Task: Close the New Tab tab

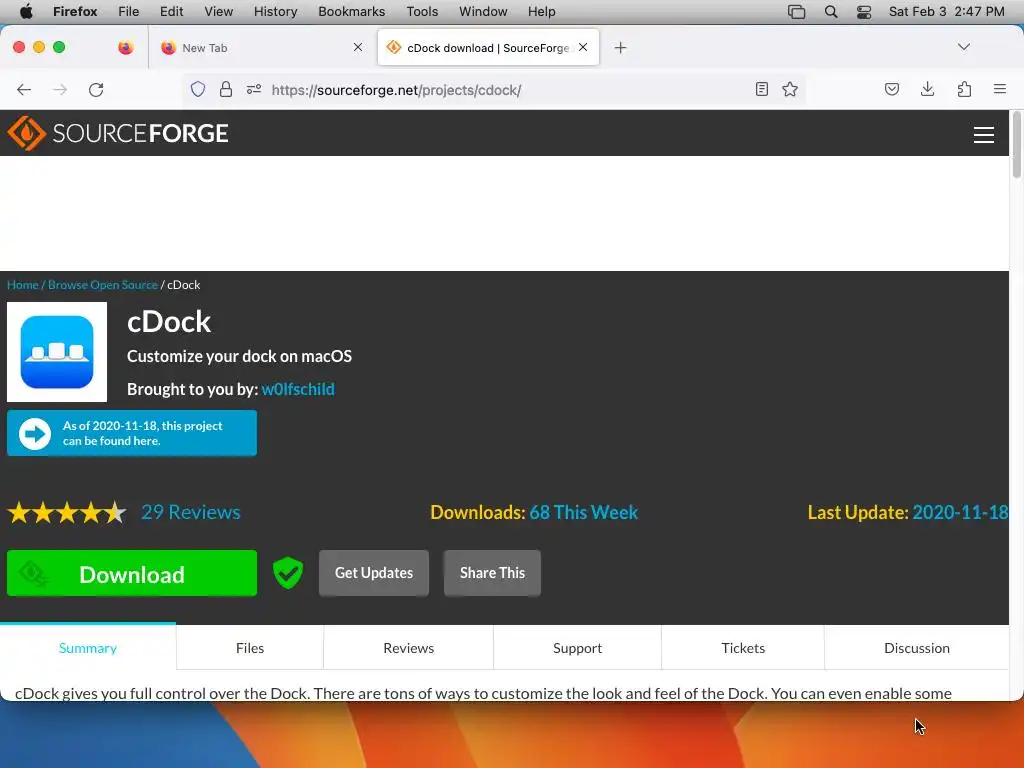Action: click(358, 47)
